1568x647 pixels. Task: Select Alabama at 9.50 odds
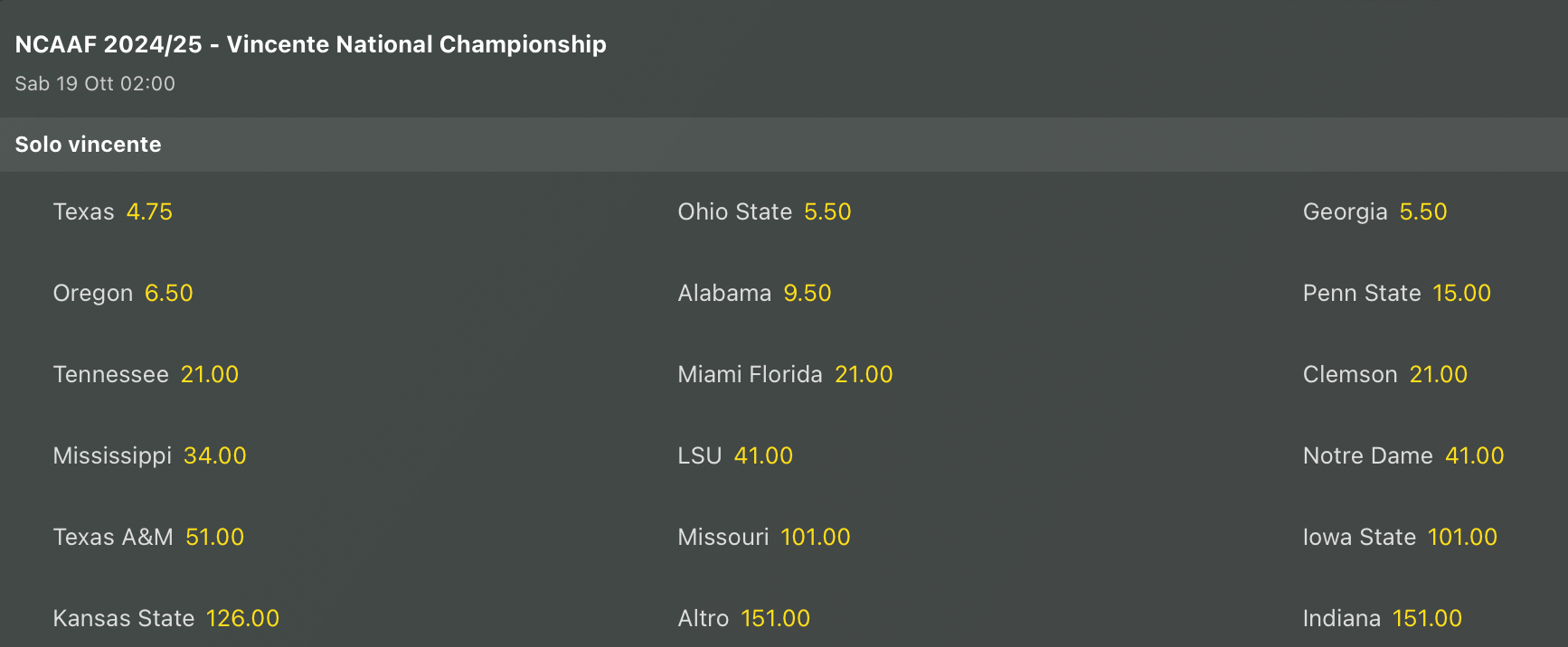(x=754, y=293)
